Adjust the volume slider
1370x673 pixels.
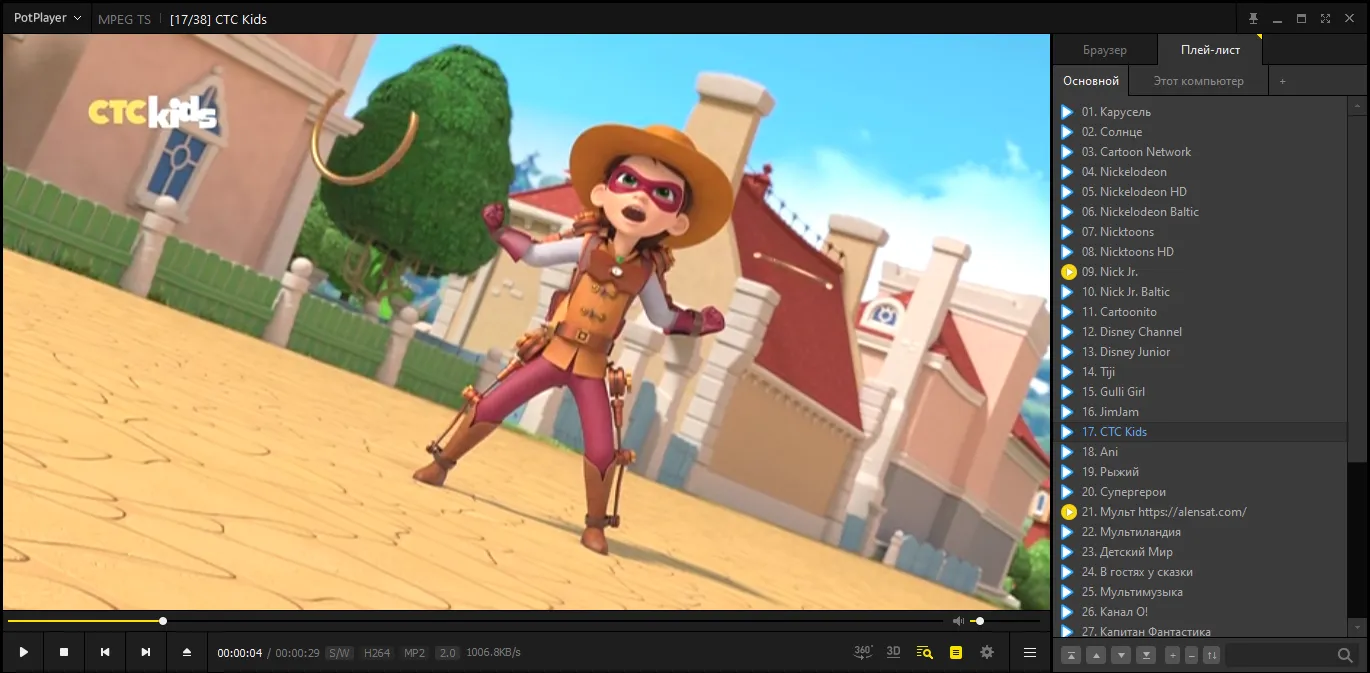tap(1005, 621)
